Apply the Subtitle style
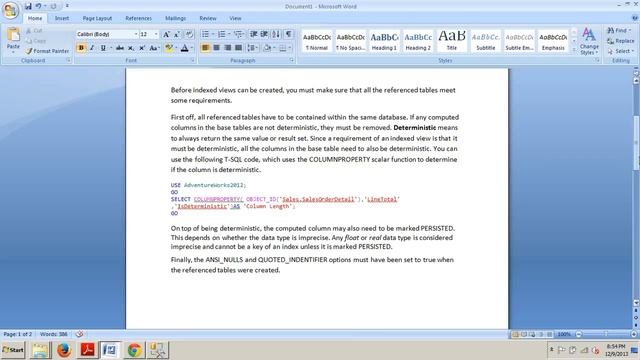The width and height of the screenshot is (640, 360). [x=486, y=41]
